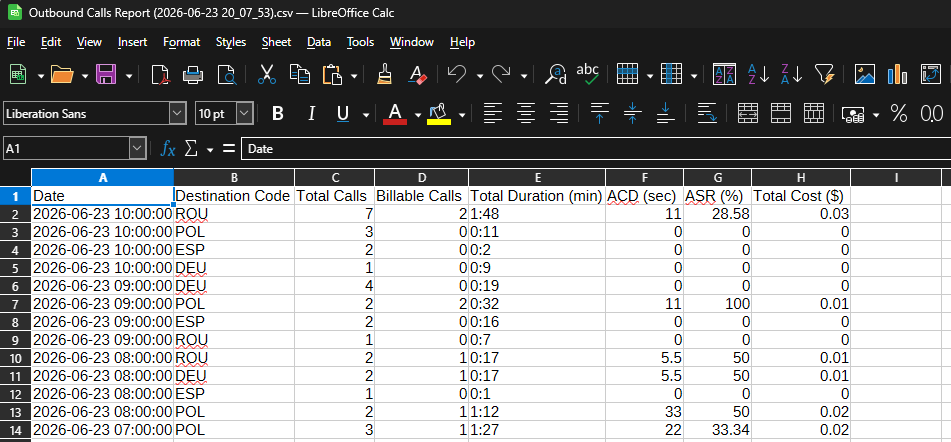Click the formula input line showing Date
This screenshot has height=442, width=951.
pyautogui.click(x=596, y=148)
